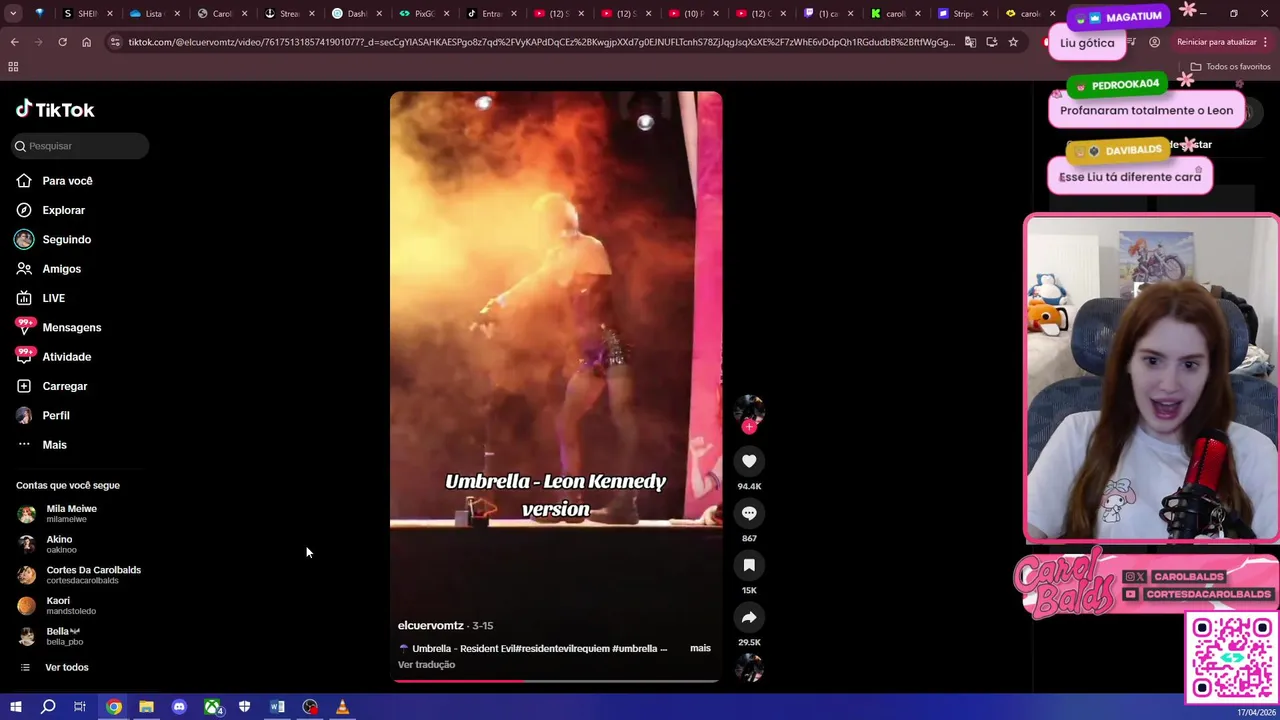Open File Explorer from the taskbar
1280x720 pixels.
[x=146, y=707]
